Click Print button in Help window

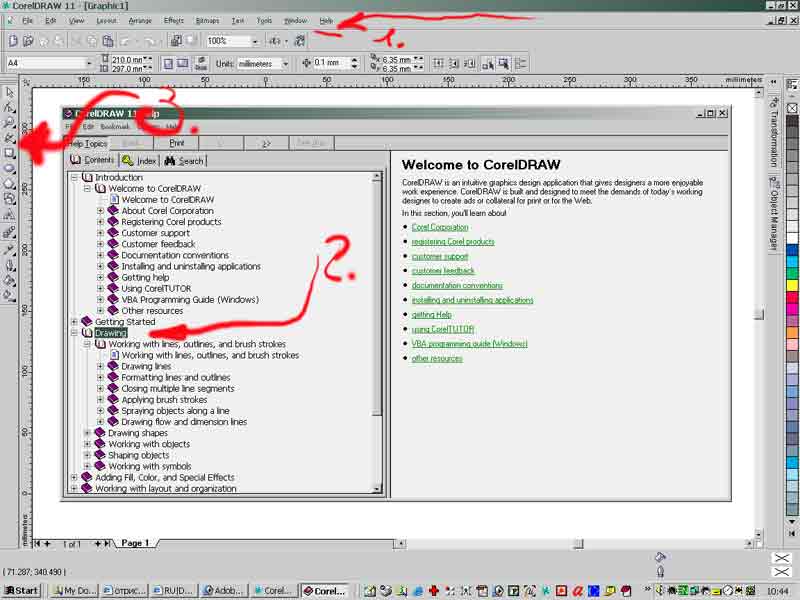pos(177,143)
